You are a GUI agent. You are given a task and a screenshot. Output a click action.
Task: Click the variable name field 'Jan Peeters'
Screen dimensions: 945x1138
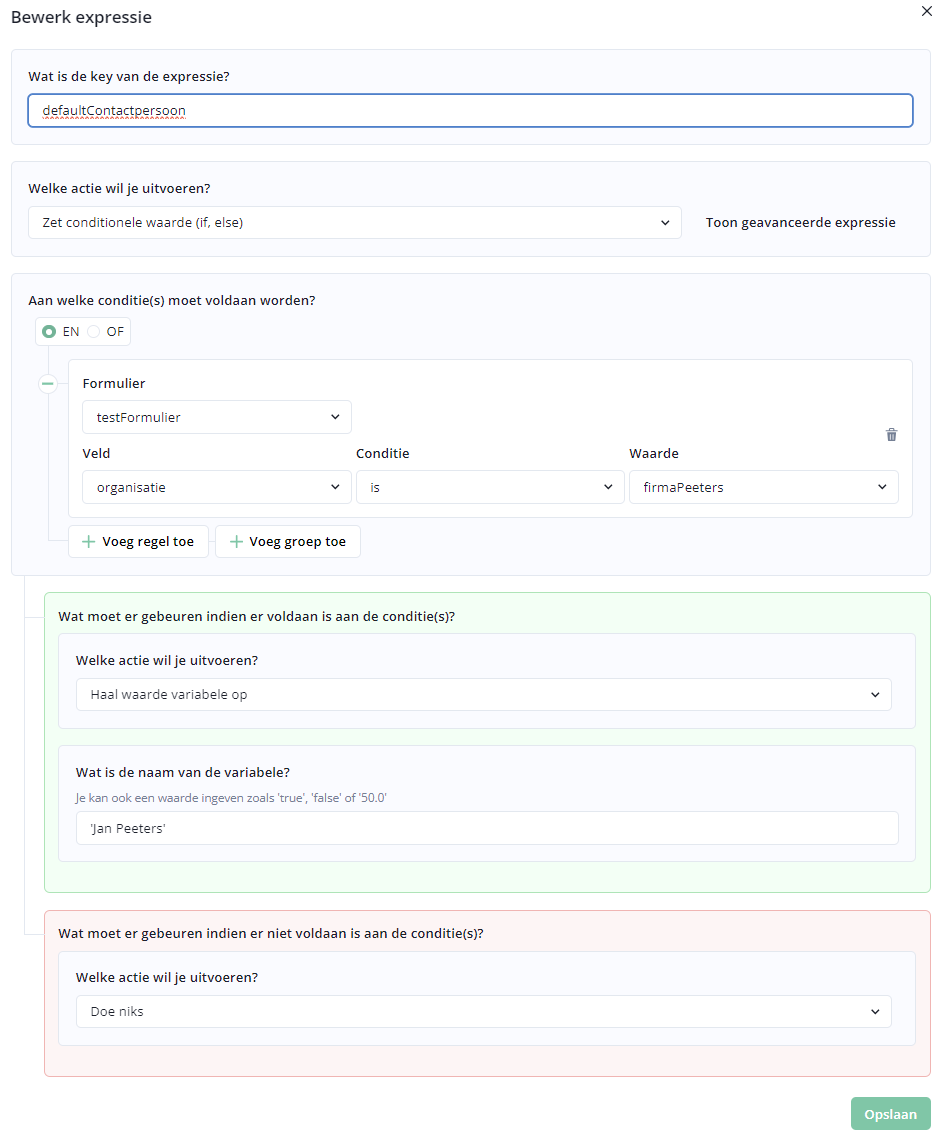pyautogui.click(x=487, y=828)
